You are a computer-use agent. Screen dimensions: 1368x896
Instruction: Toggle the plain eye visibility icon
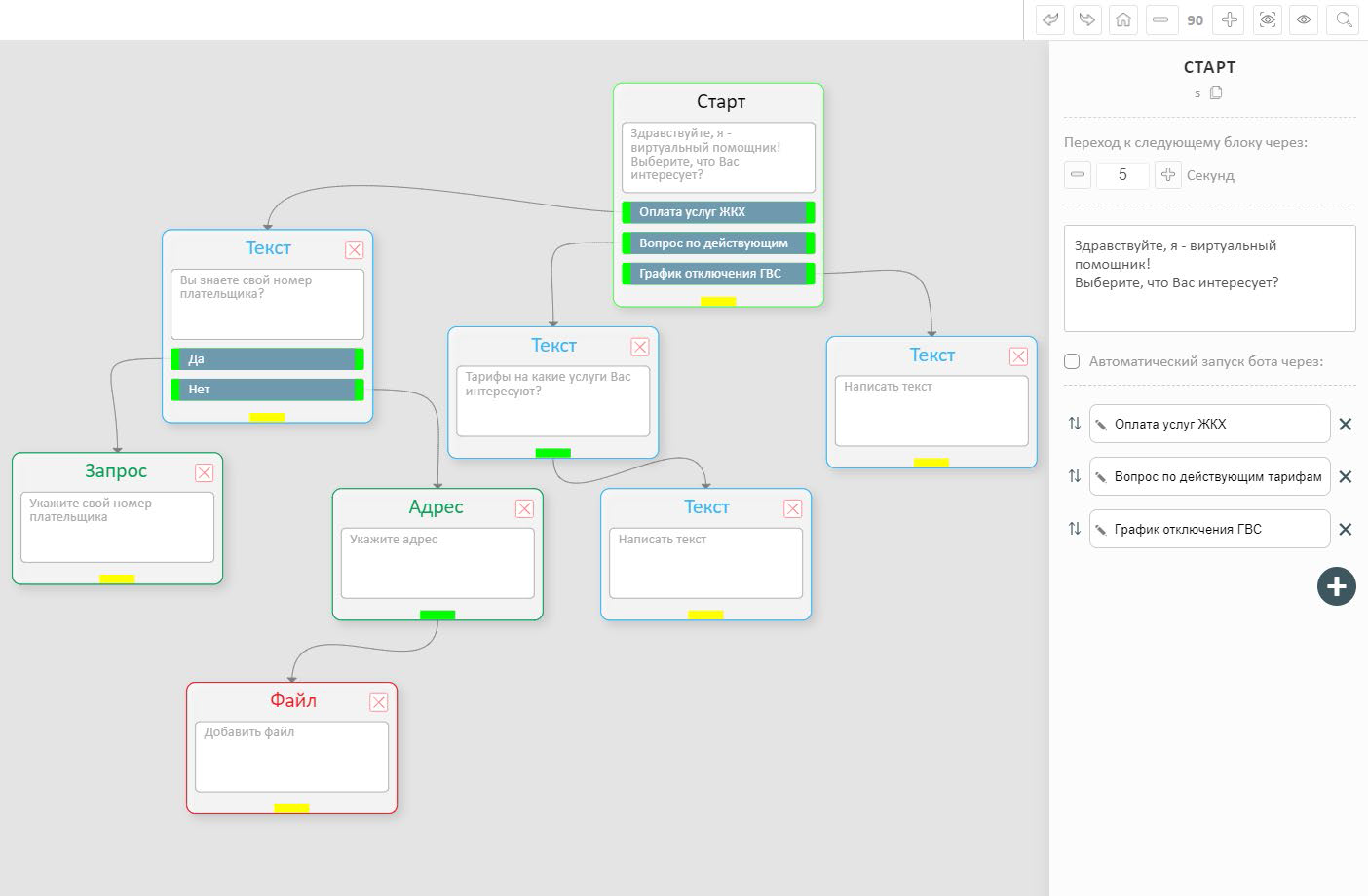click(x=1304, y=19)
